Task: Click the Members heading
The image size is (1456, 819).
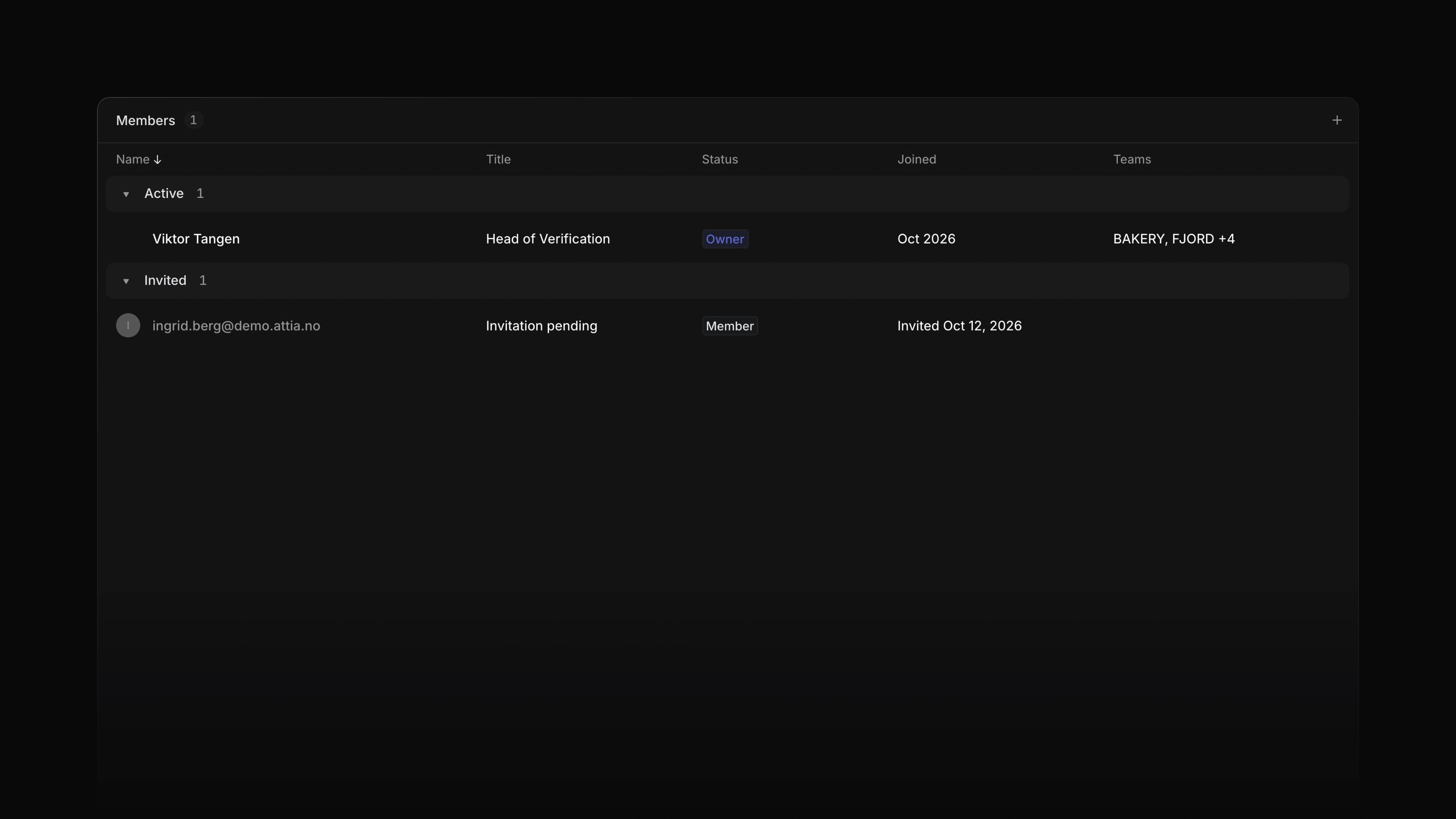Action: tap(145, 121)
